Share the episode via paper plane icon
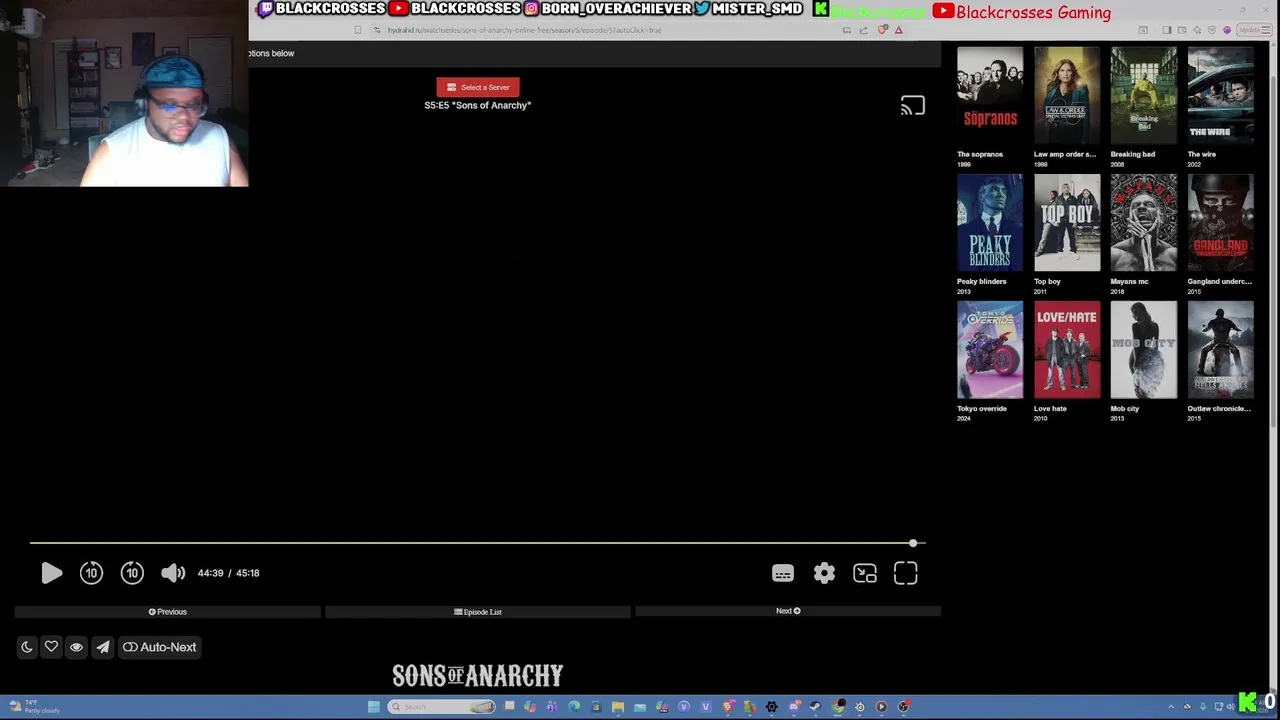The height and width of the screenshot is (720, 1280). pyautogui.click(x=102, y=647)
